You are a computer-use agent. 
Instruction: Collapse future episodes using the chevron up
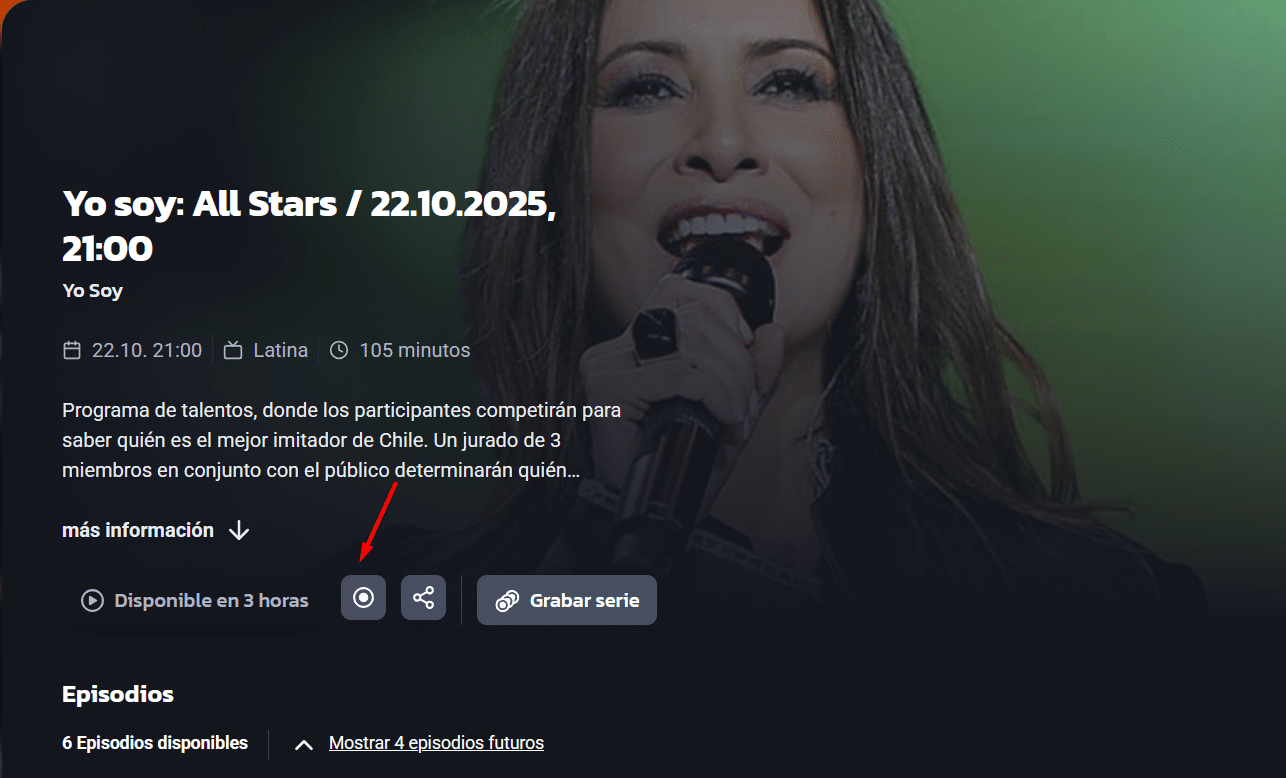coord(305,744)
